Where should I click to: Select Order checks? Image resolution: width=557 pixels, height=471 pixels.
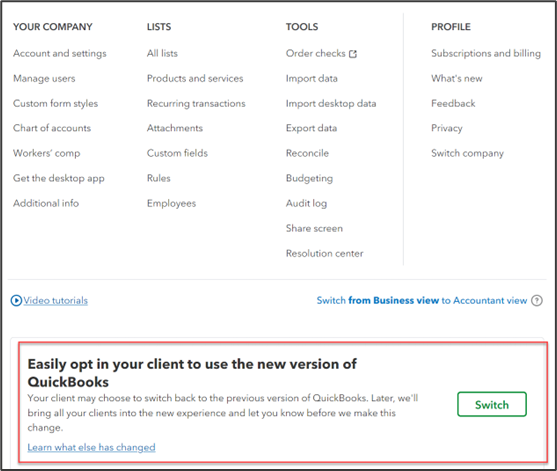[315, 53]
